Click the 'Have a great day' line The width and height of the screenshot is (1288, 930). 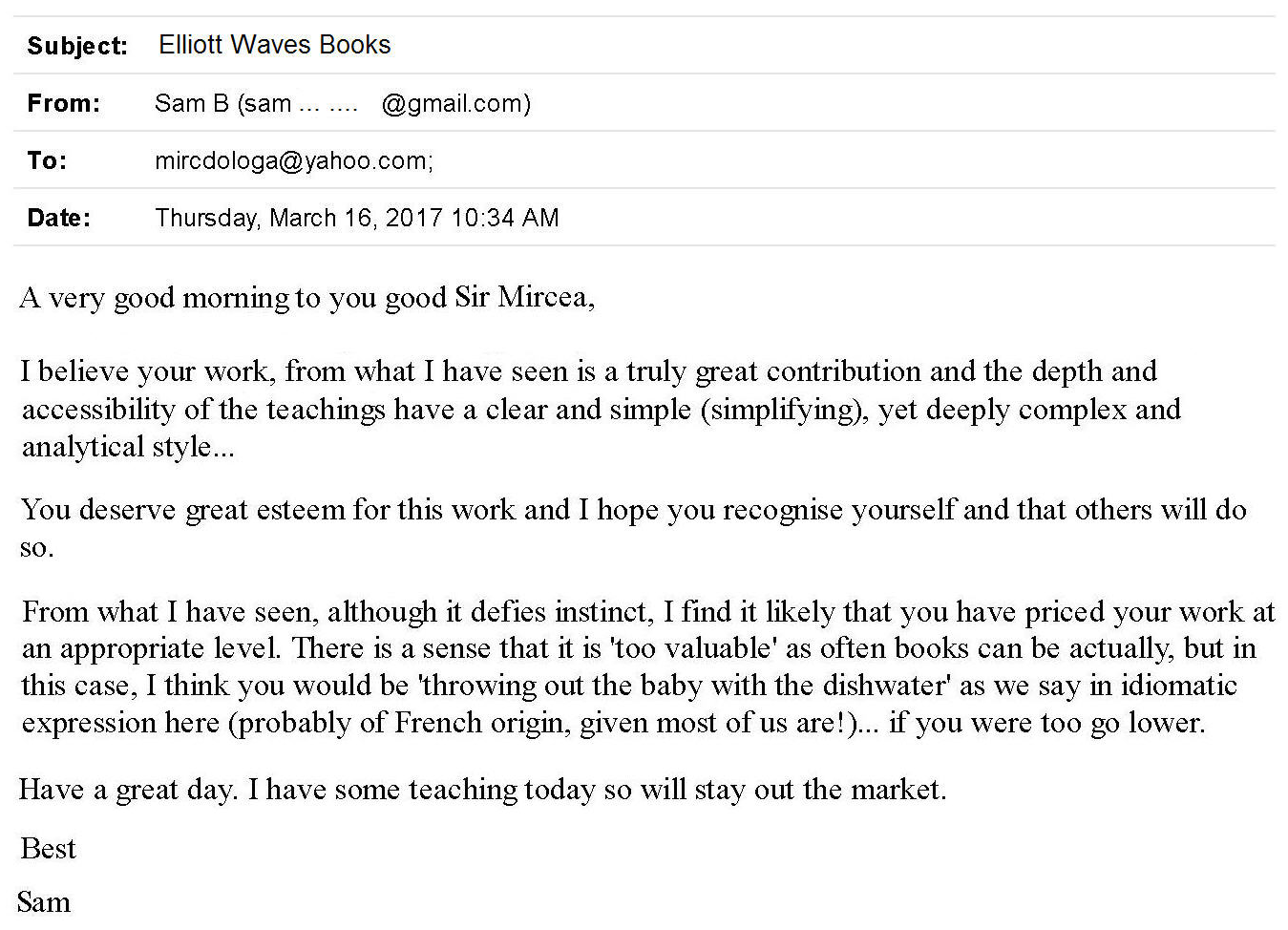tap(482, 790)
